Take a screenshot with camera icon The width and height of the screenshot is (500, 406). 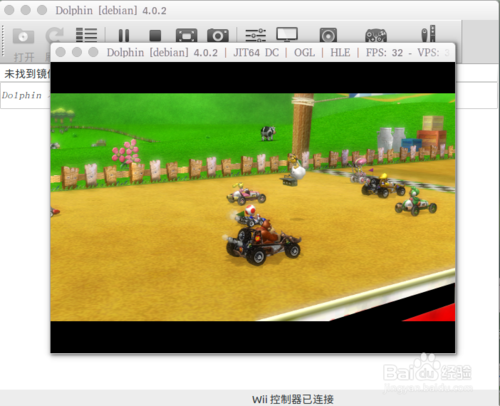coord(218,35)
